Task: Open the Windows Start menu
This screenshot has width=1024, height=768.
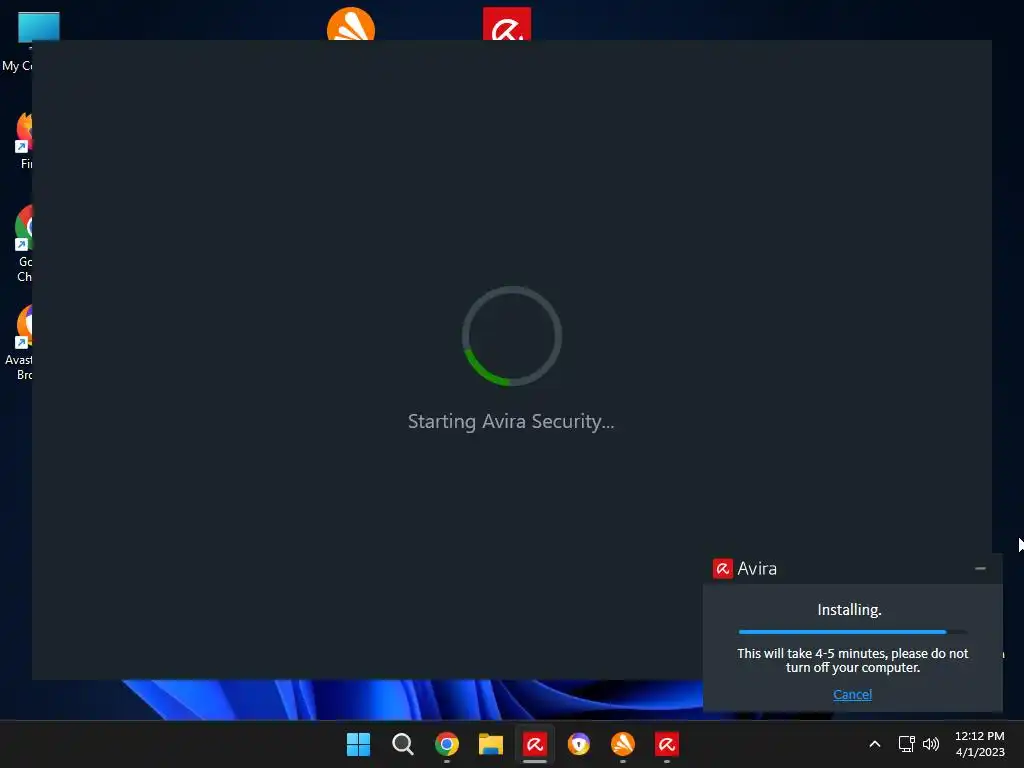Action: [358, 744]
